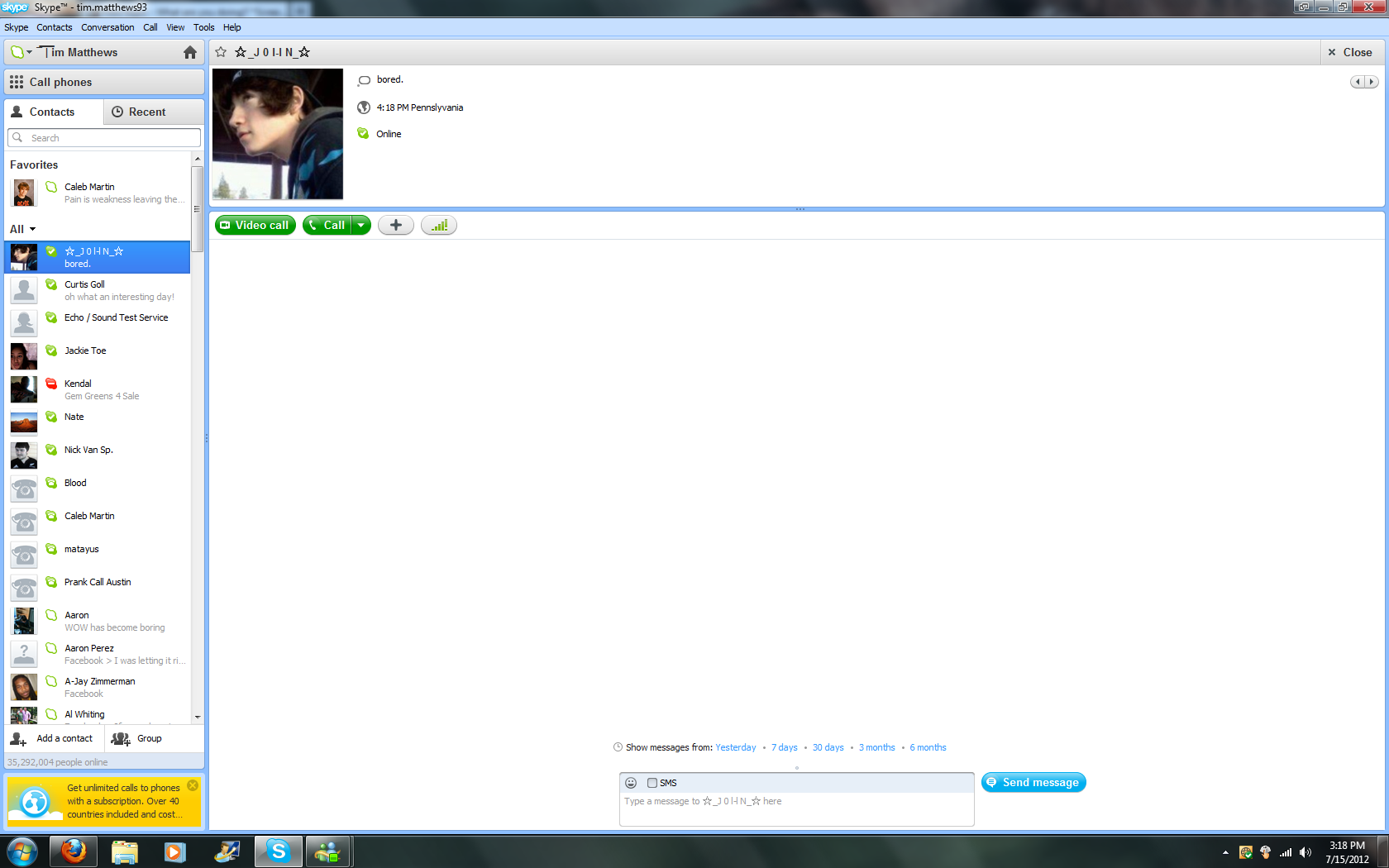Create a new Group conversation
This screenshot has width=1389, height=868.
click(137, 739)
